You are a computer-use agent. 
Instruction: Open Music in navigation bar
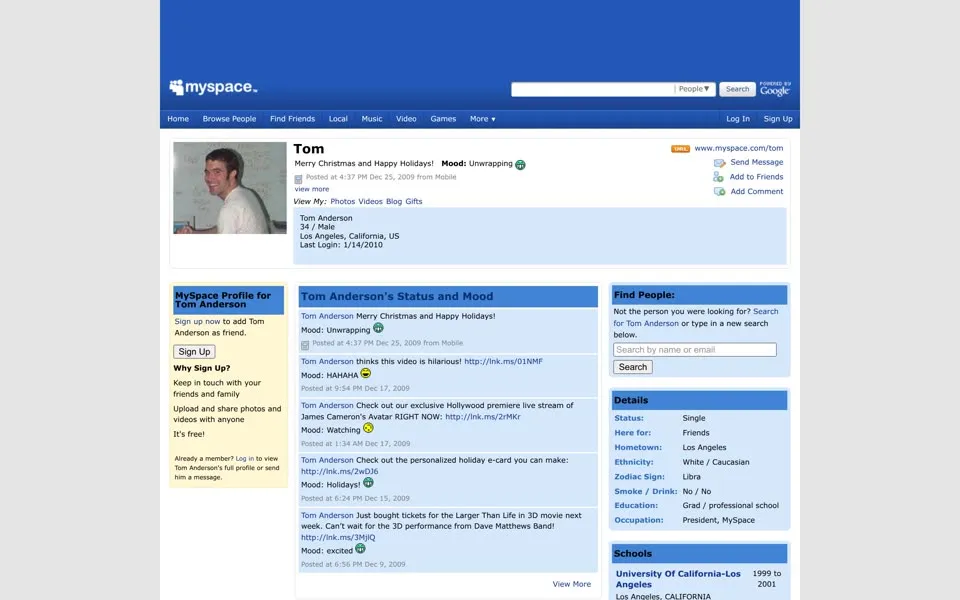click(372, 119)
